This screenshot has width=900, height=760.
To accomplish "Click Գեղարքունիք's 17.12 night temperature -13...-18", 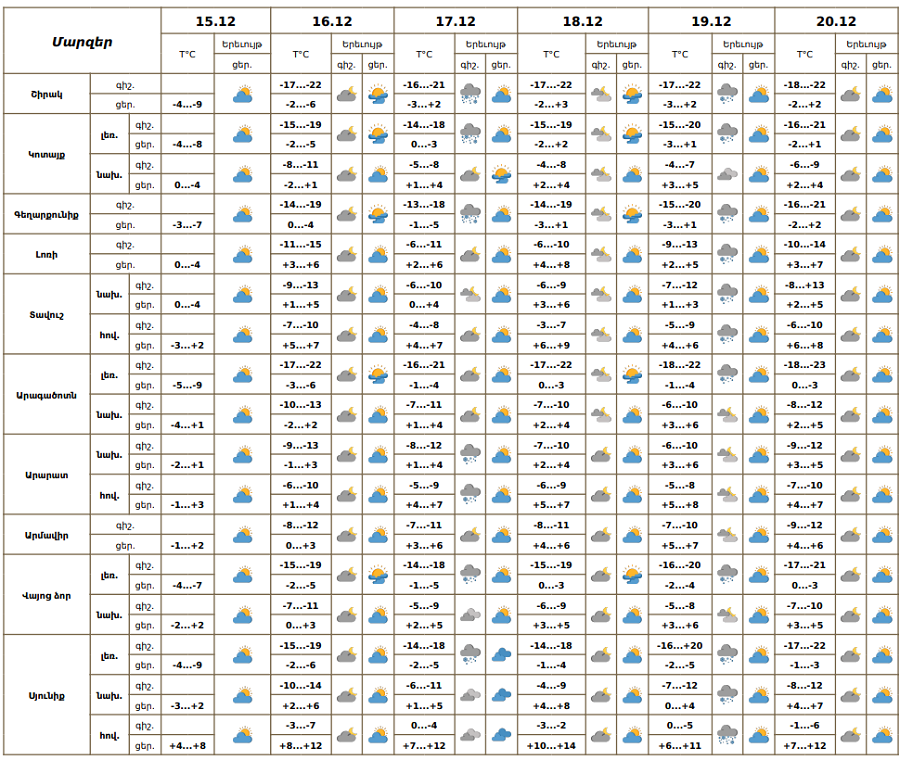I will [x=424, y=204].
